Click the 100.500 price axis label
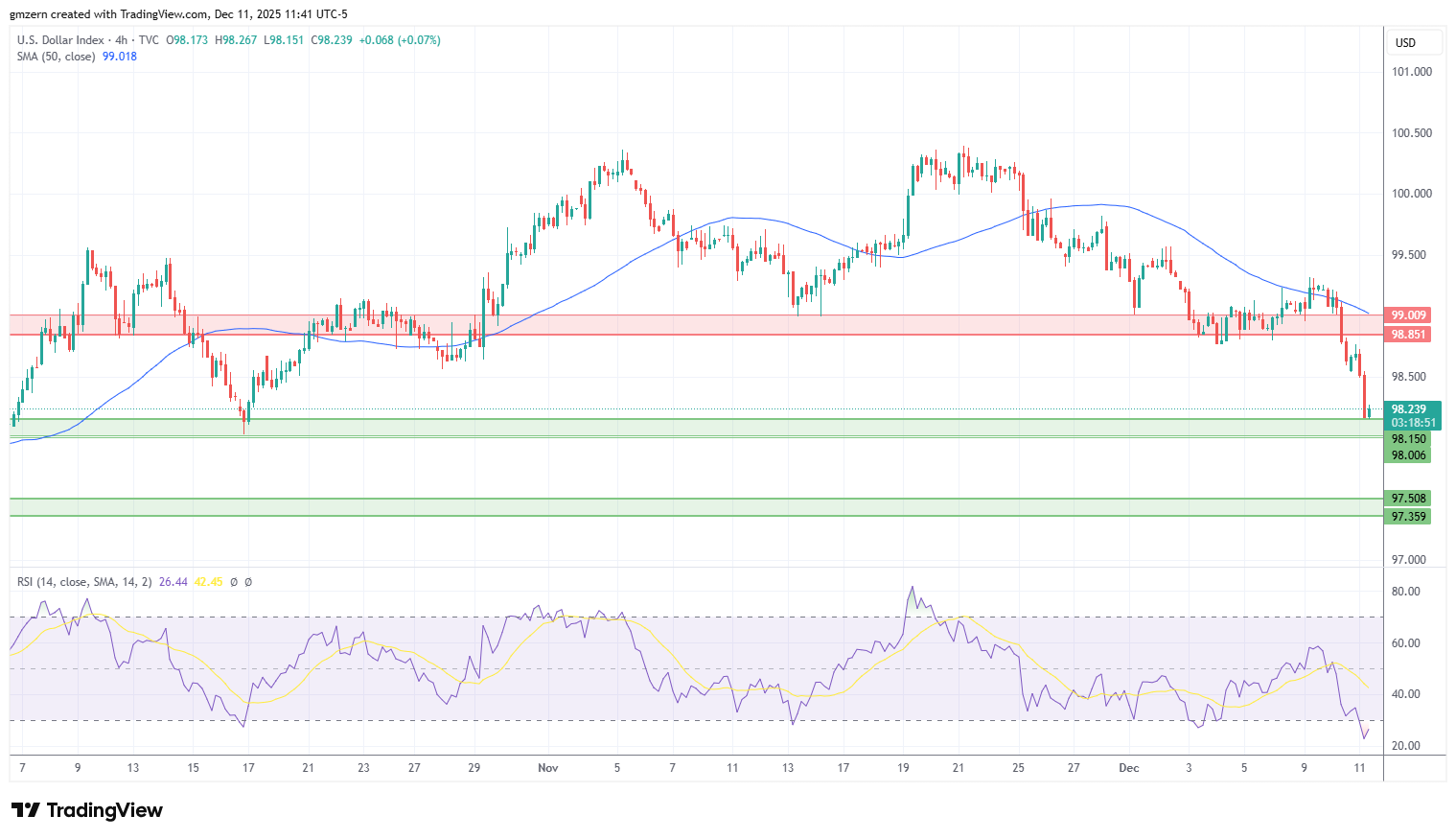Viewport: 1456px width, 839px height. (1412, 133)
